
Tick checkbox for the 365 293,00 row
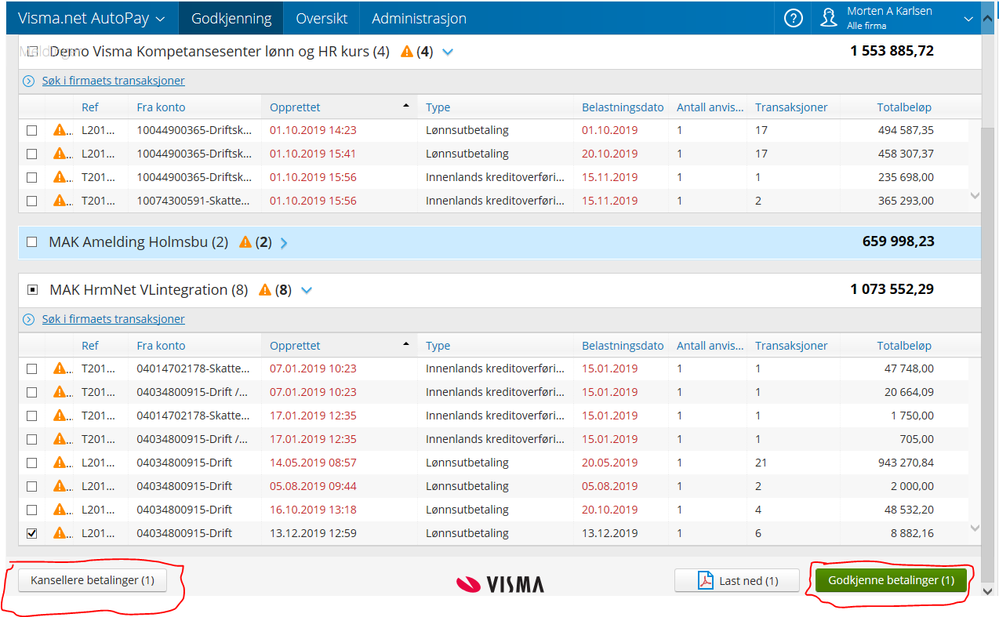(x=32, y=201)
